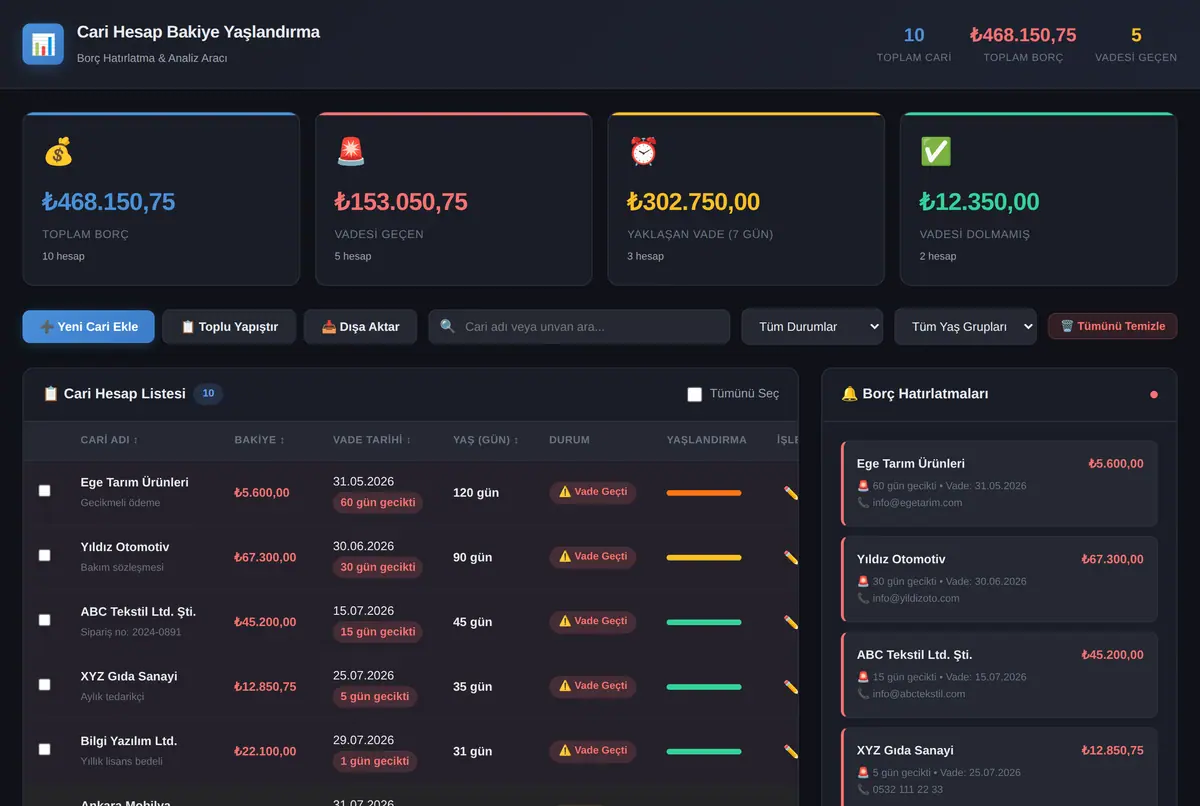Click the green checkmark icon on Vadesi Dolmamış card
This screenshot has width=1200, height=806.
click(x=936, y=152)
